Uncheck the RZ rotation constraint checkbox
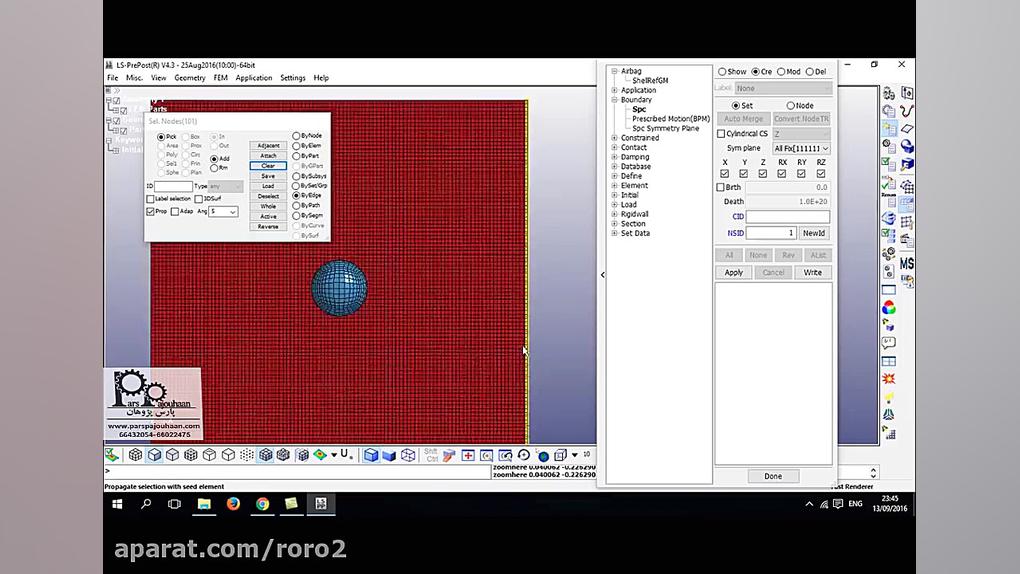 click(821, 174)
